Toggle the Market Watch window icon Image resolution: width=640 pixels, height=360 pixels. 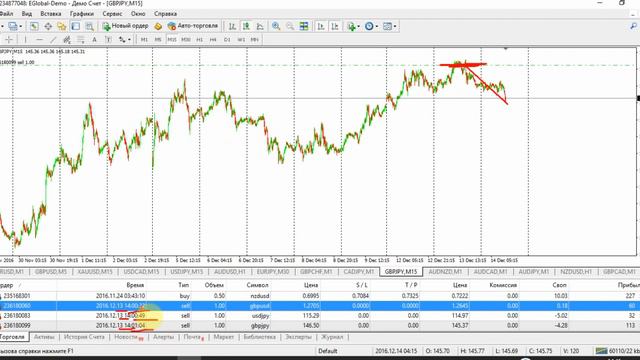click(x=34, y=26)
